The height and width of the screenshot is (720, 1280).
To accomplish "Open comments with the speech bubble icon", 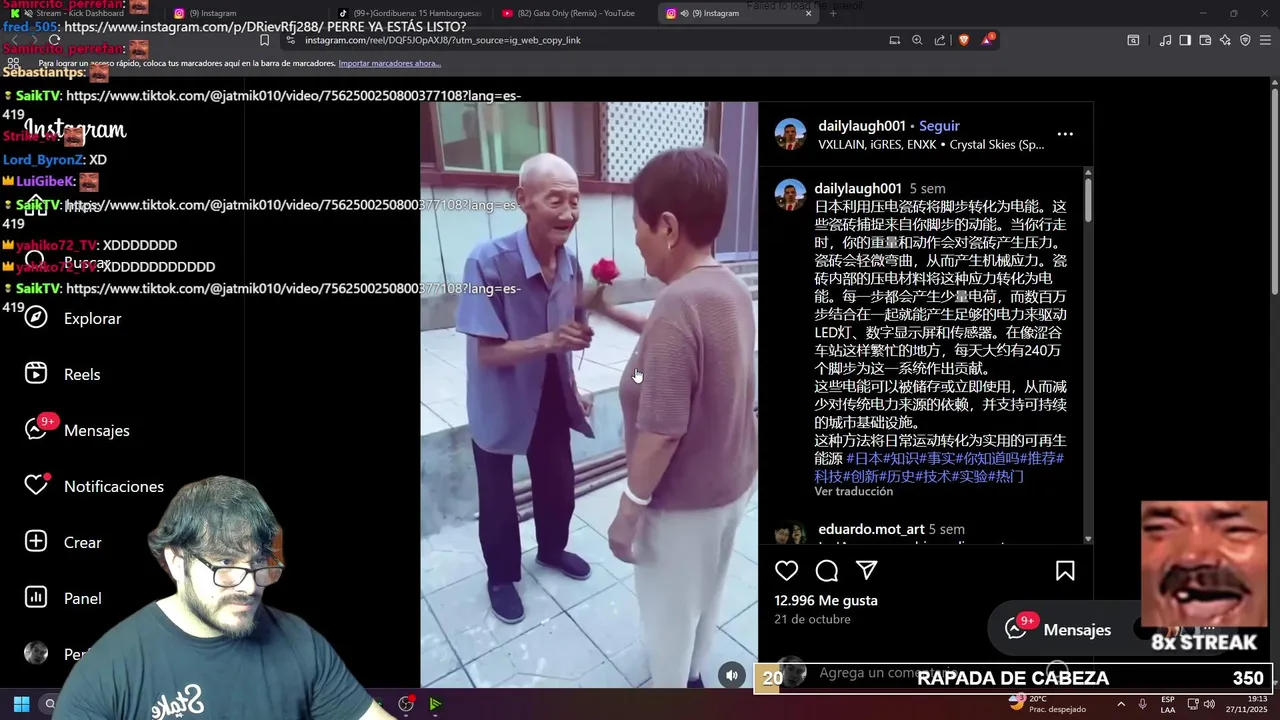I will 827,571.
